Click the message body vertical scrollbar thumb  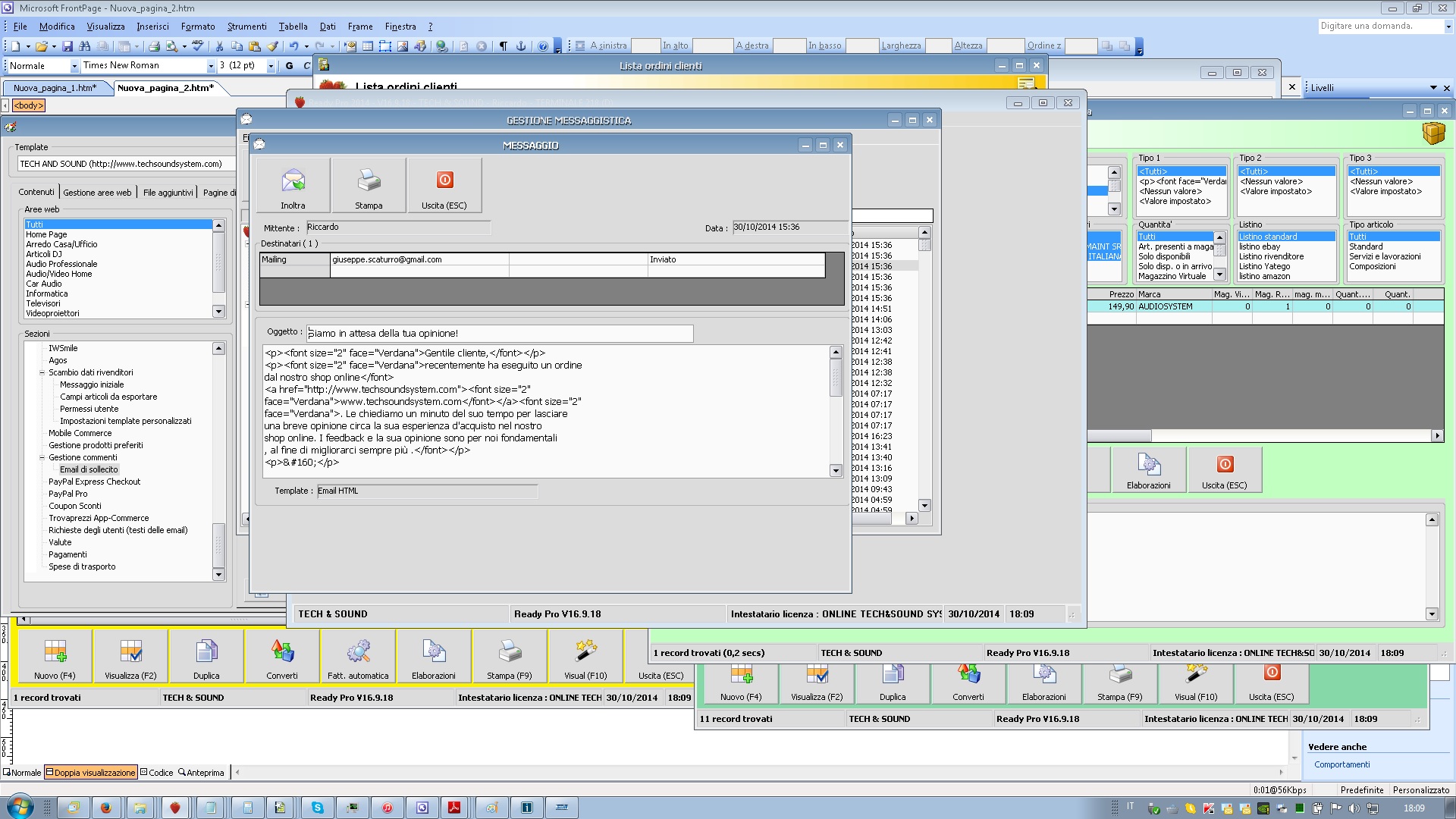(x=836, y=377)
